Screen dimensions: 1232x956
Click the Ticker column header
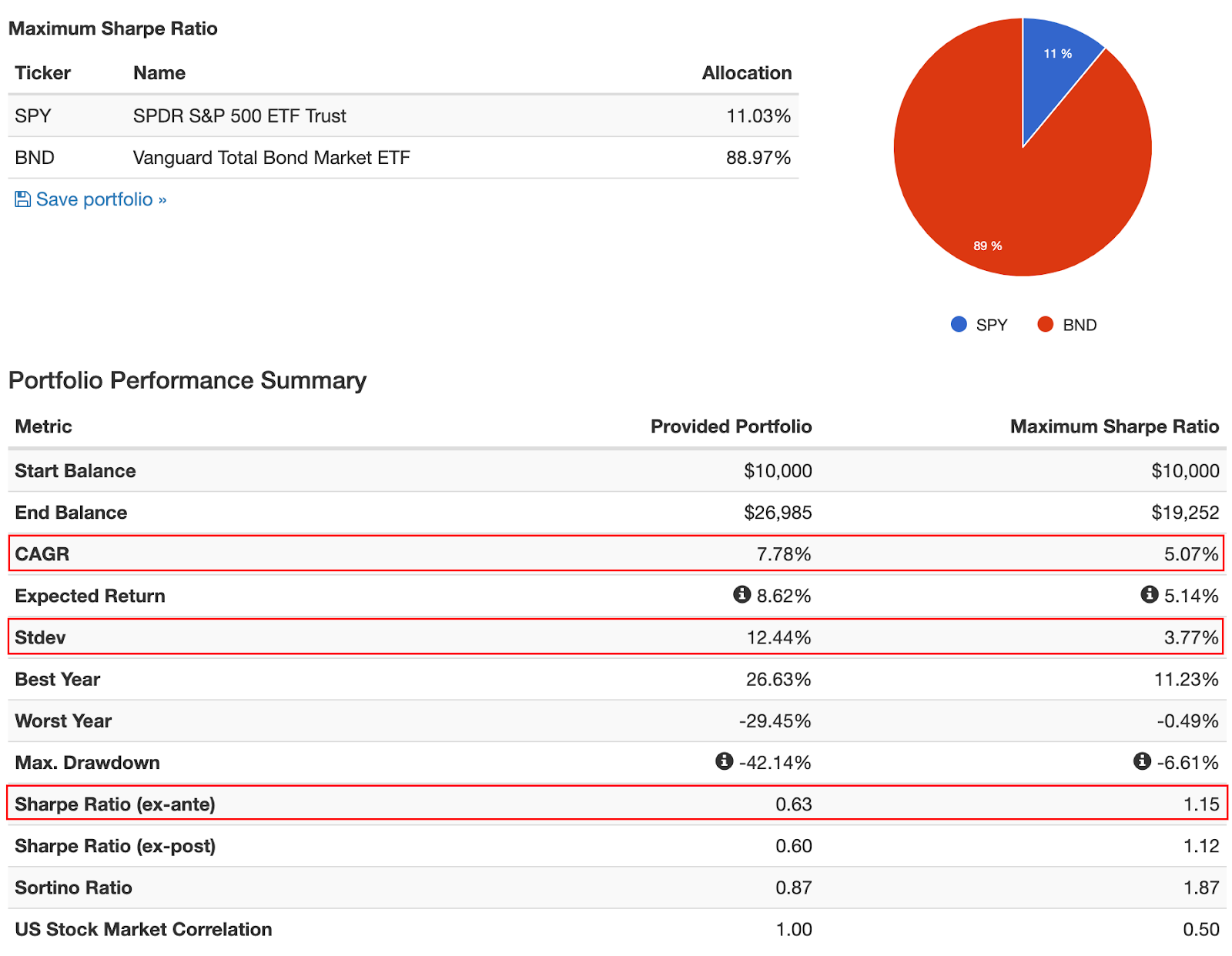43,73
